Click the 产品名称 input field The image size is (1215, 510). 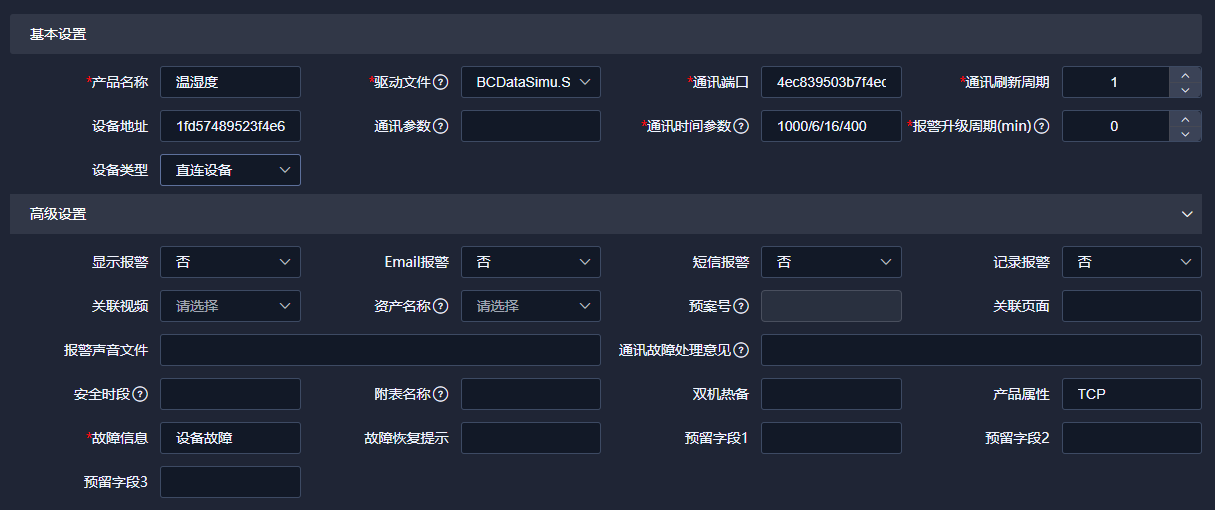click(x=230, y=82)
